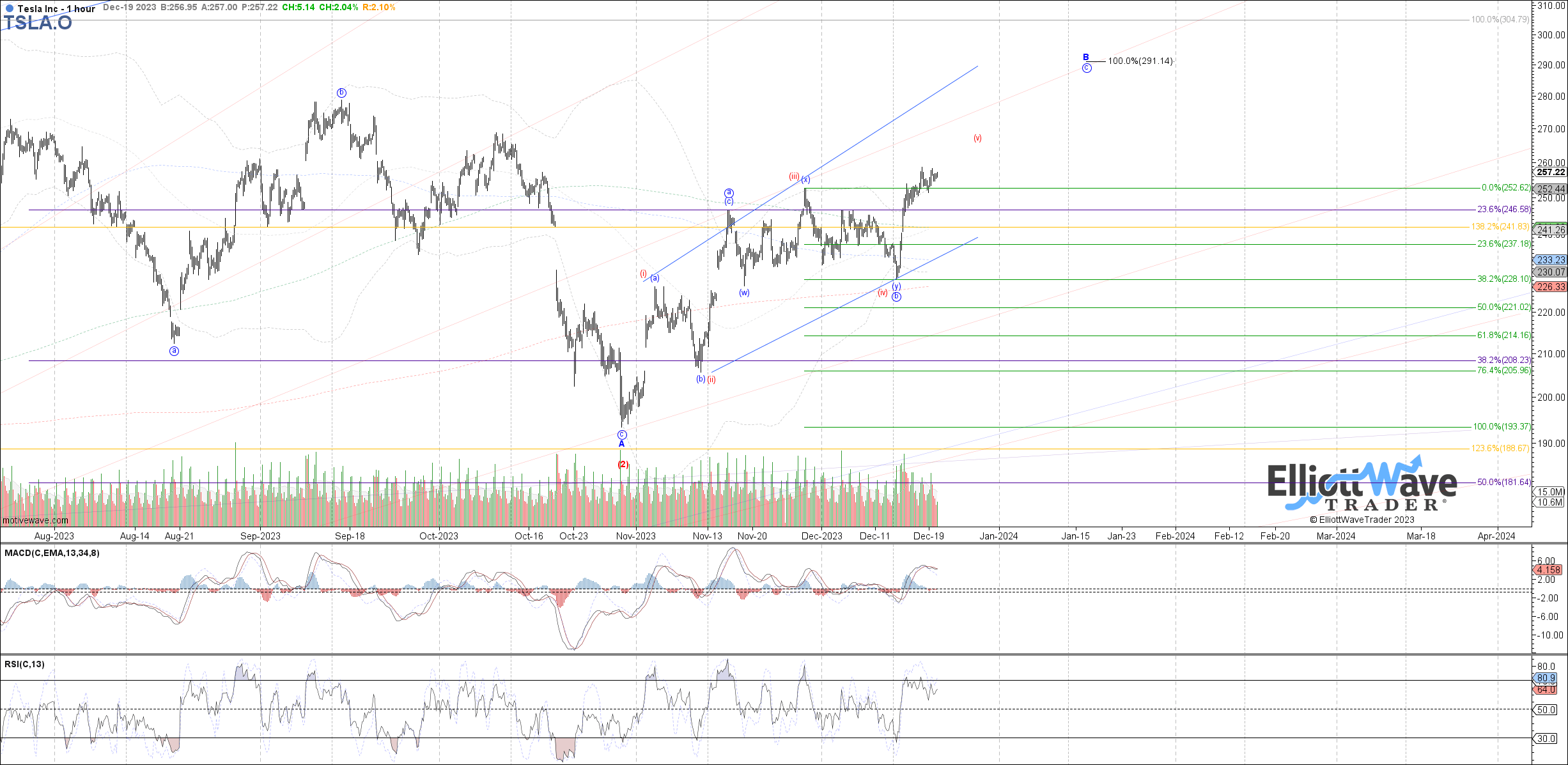
Task: Select the 61.8%(214.16) retracement level label
Action: coord(1503,336)
